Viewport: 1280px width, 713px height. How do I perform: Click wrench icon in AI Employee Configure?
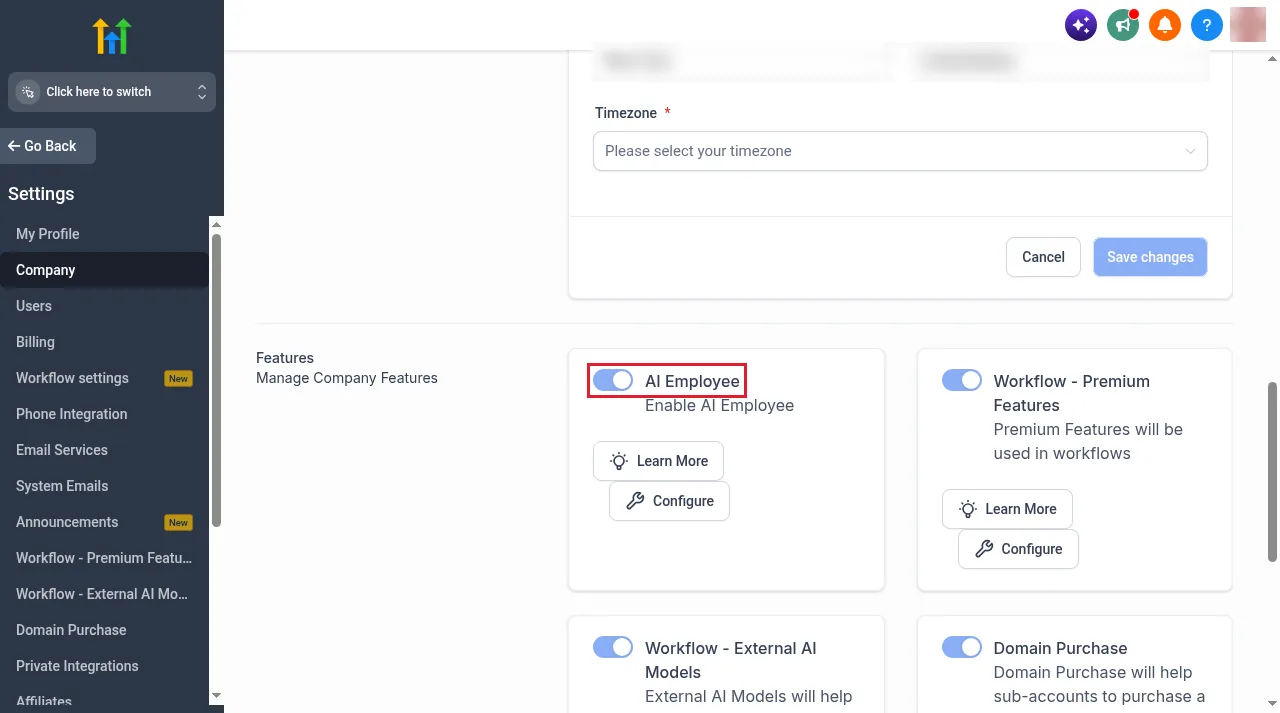tap(635, 501)
